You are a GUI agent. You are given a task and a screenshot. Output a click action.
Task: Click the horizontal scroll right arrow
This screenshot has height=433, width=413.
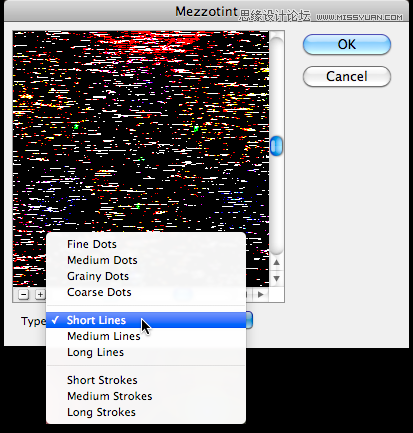[261, 294]
